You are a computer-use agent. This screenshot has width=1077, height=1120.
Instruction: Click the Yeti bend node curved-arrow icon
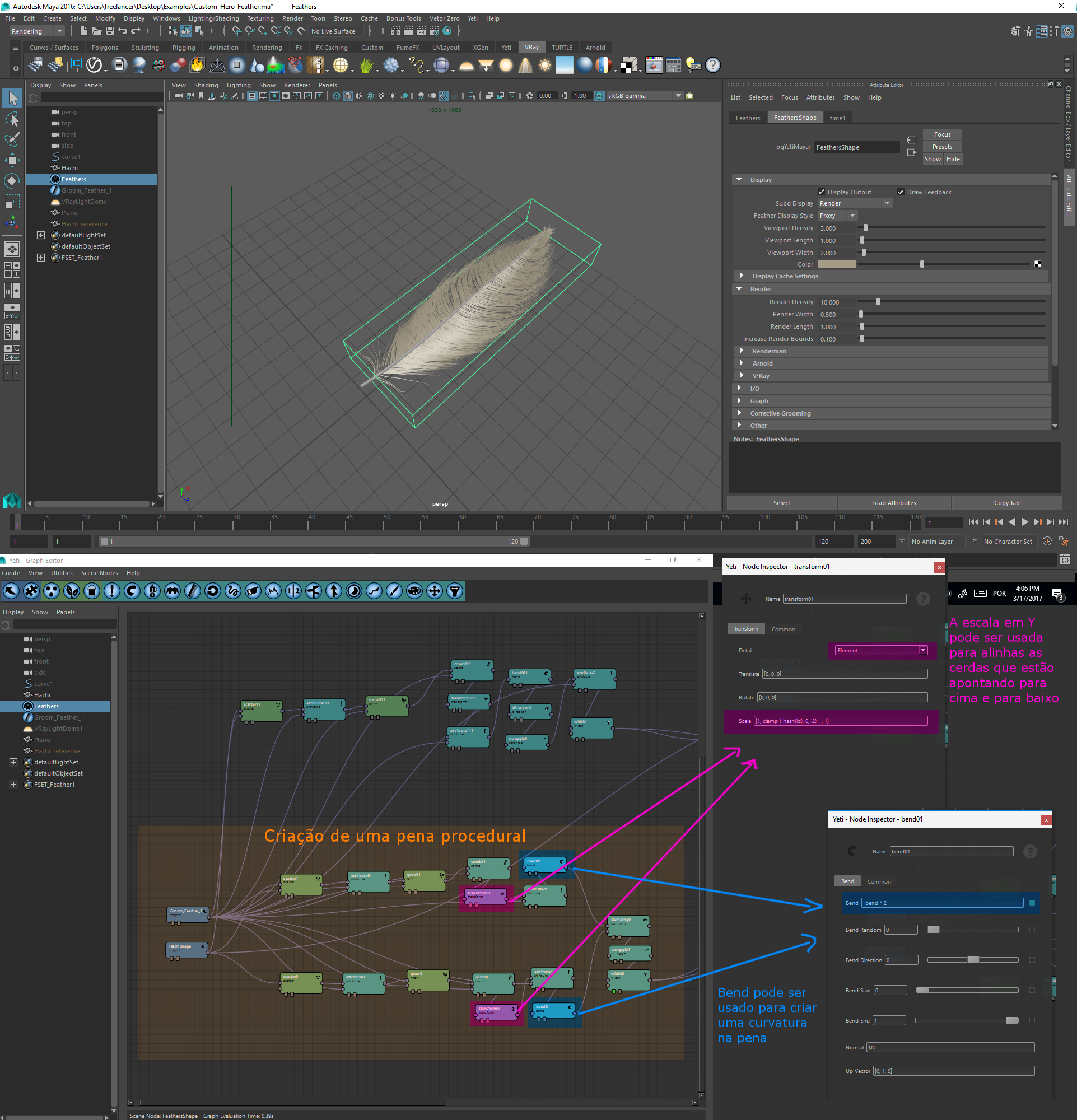[x=132, y=591]
